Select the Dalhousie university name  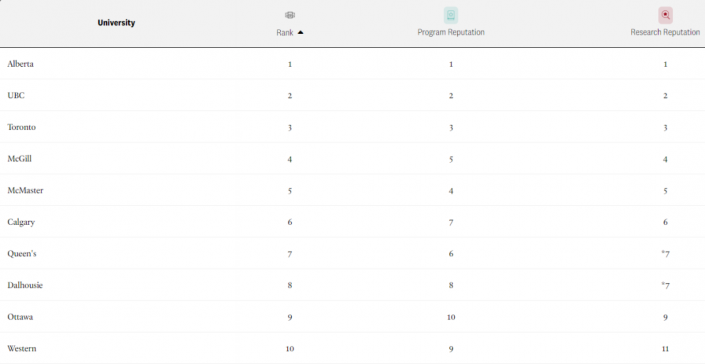(x=25, y=285)
